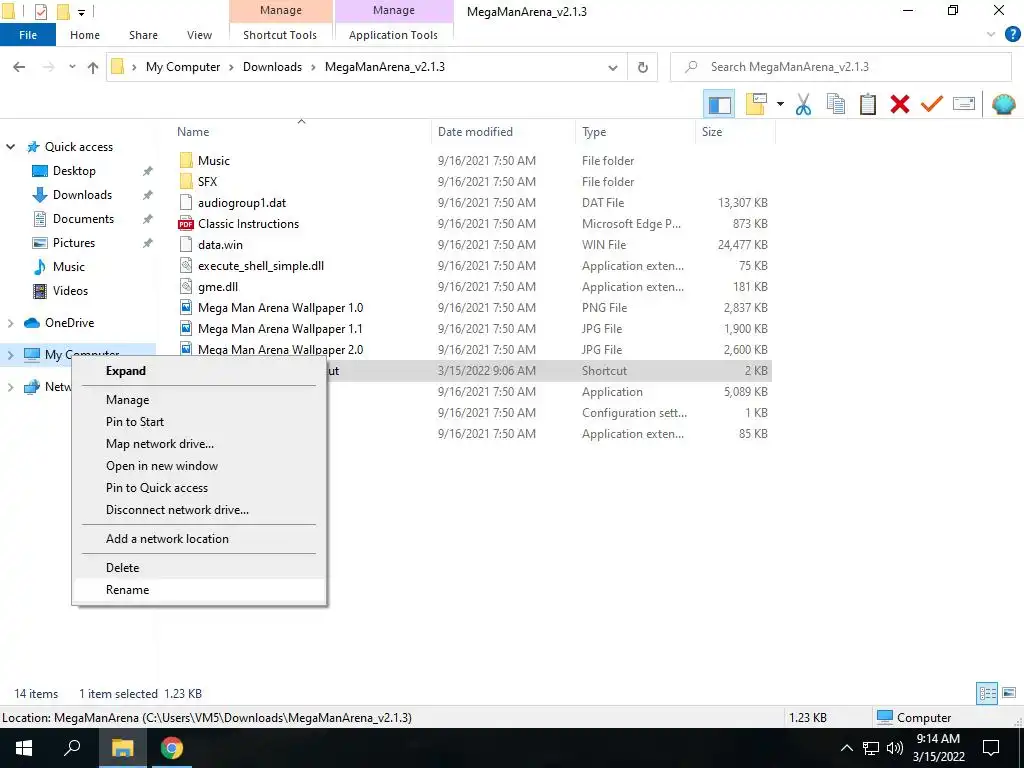Viewport: 1024px width, 768px height.
Task: Select Pictures in the navigation pane
Action: tap(74, 243)
